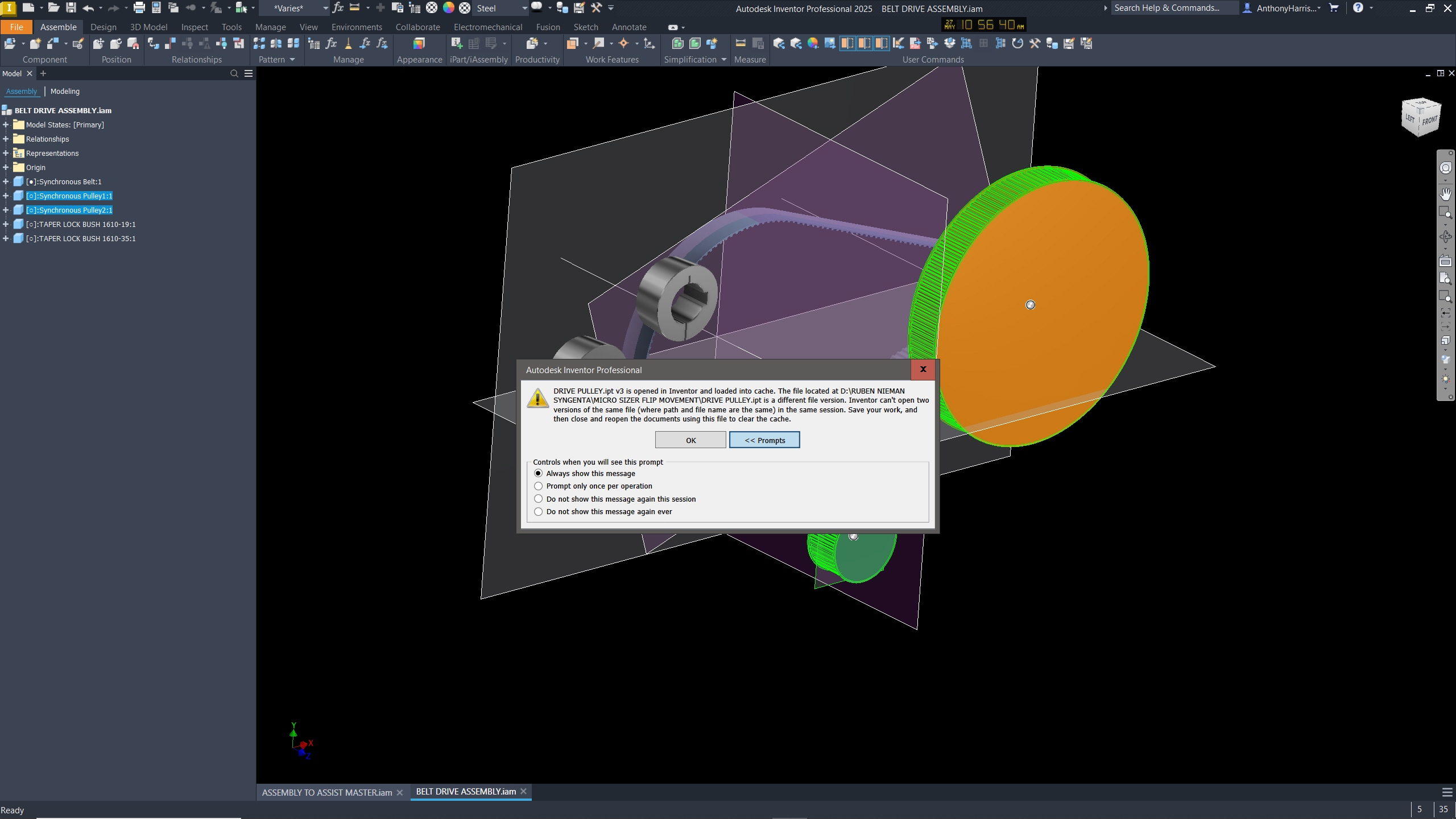The height and width of the screenshot is (819, 1456).
Task: Open the Parameters fx icon in Manage panel
Action: (332, 43)
